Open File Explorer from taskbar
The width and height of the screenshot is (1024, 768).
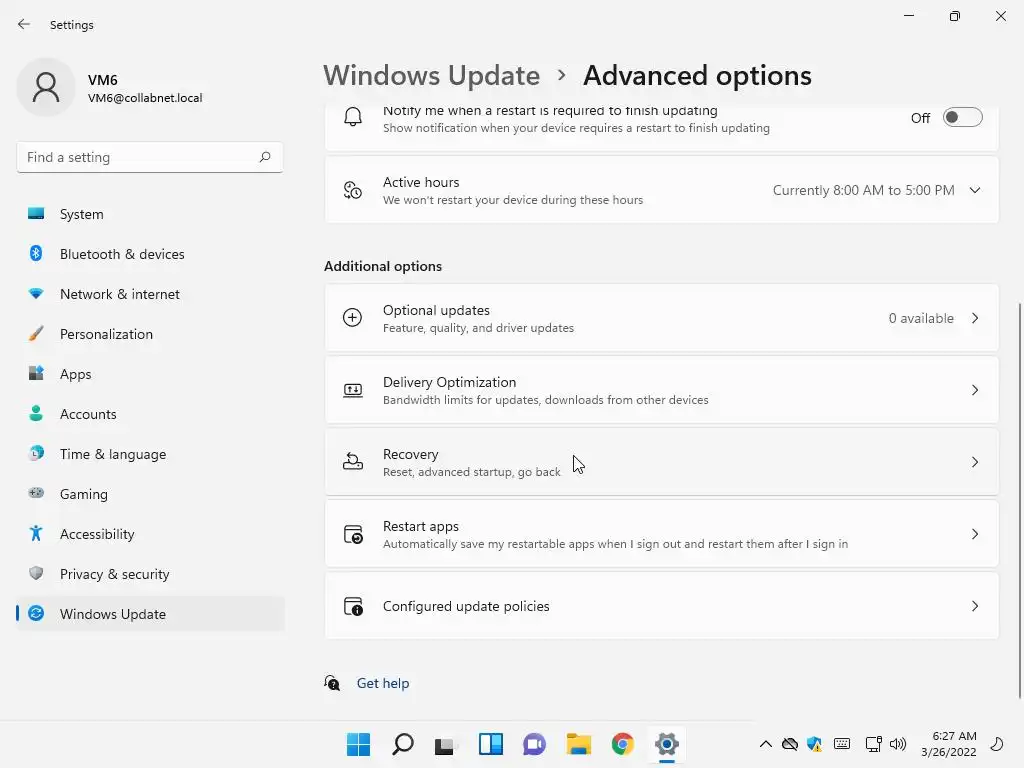pyautogui.click(x=579, y=744)
